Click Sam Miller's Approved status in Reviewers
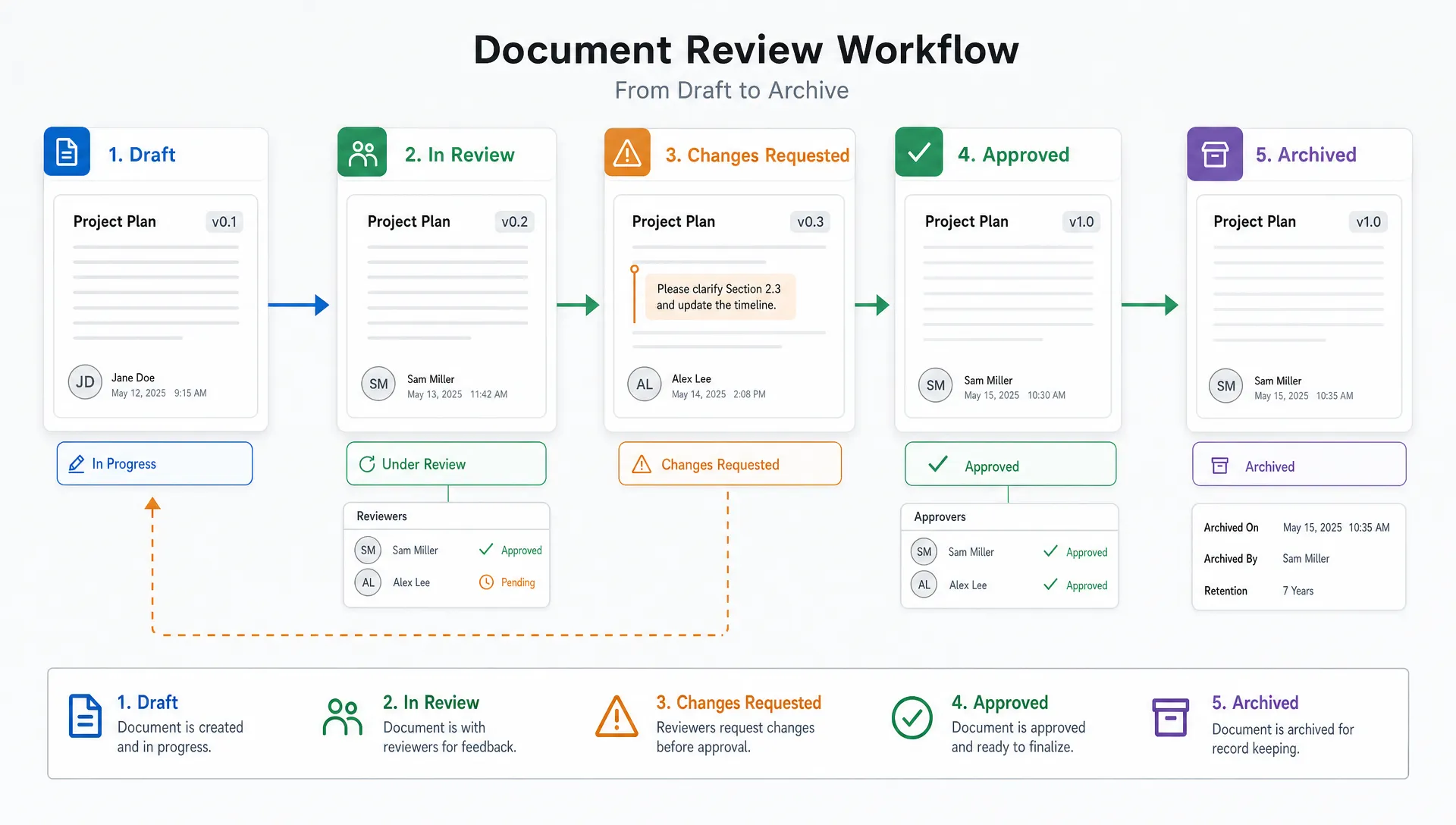Viewport: 1456px width, 825px height. 510,551
